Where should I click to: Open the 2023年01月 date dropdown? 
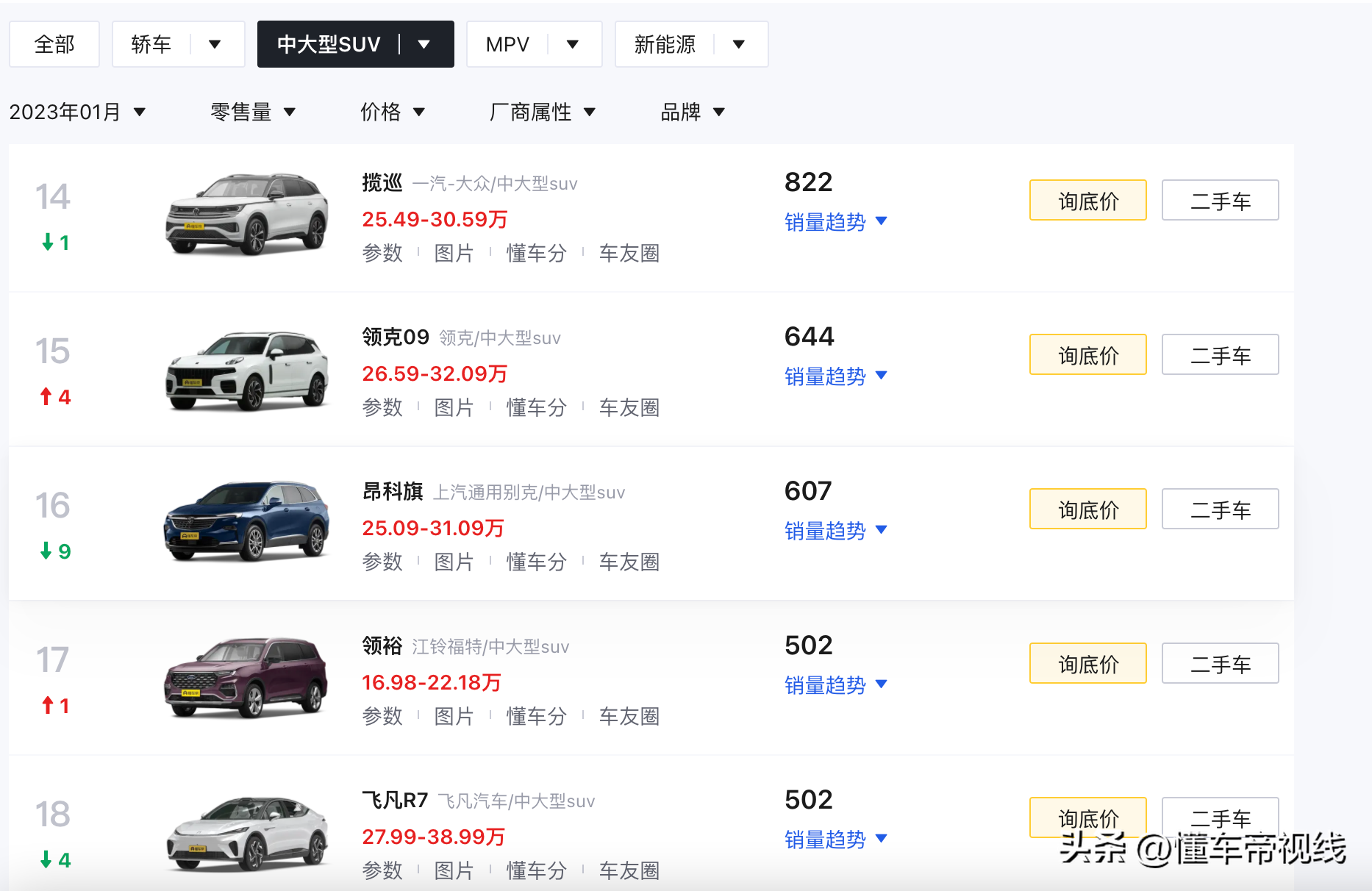click(x=77, y=112)
